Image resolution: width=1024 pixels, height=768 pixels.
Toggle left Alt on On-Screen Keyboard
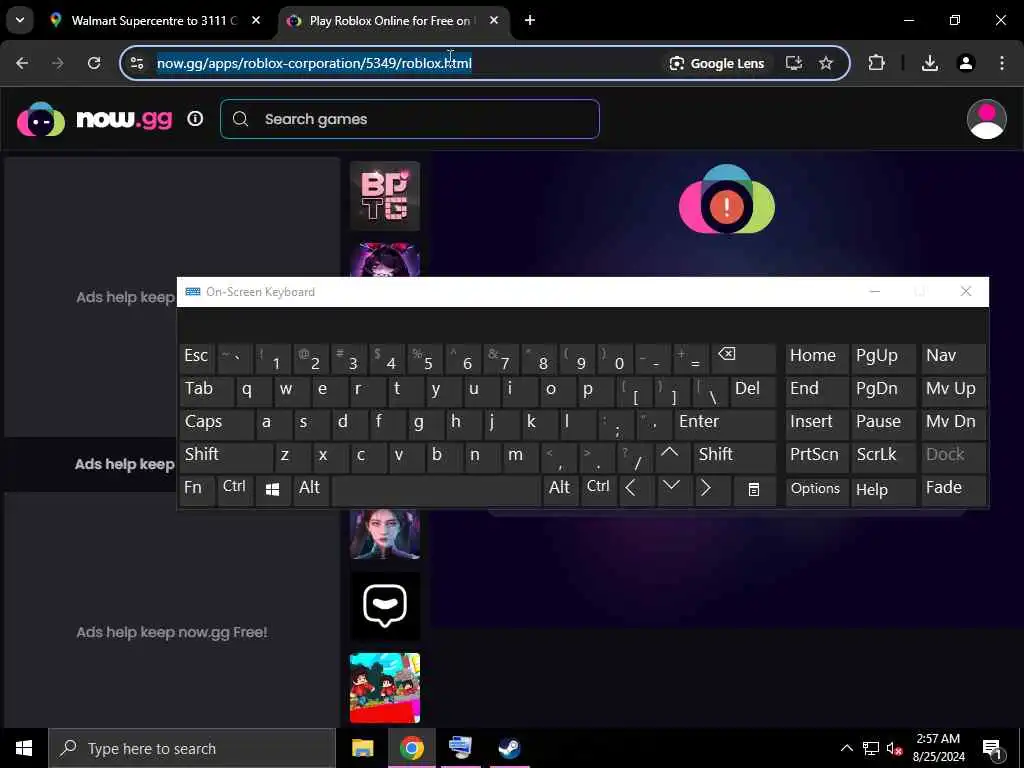click(x=310, y=489)
